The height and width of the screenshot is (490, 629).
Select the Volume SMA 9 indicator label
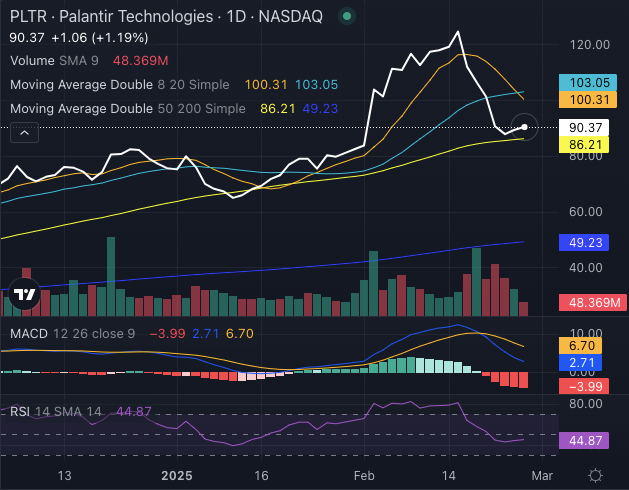pos(54,61)
